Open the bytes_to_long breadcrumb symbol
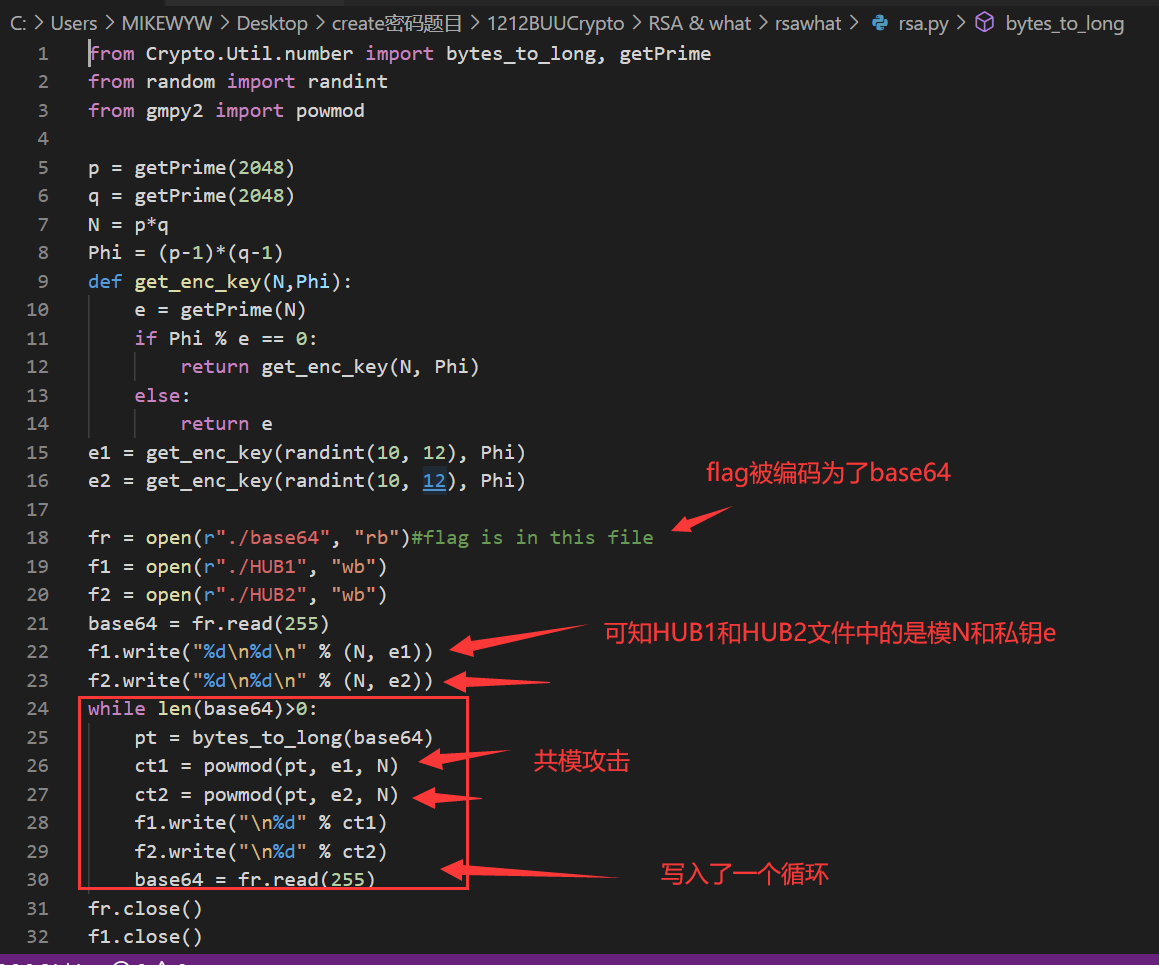 point(1064,24)
